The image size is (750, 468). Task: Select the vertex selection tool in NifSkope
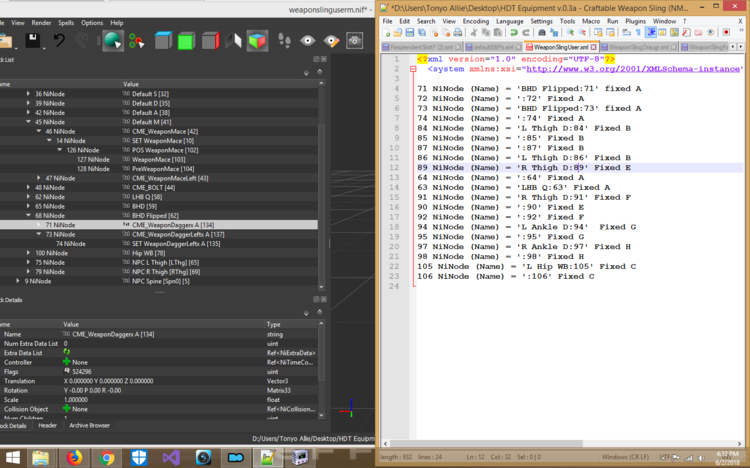[x=136, y=41]
